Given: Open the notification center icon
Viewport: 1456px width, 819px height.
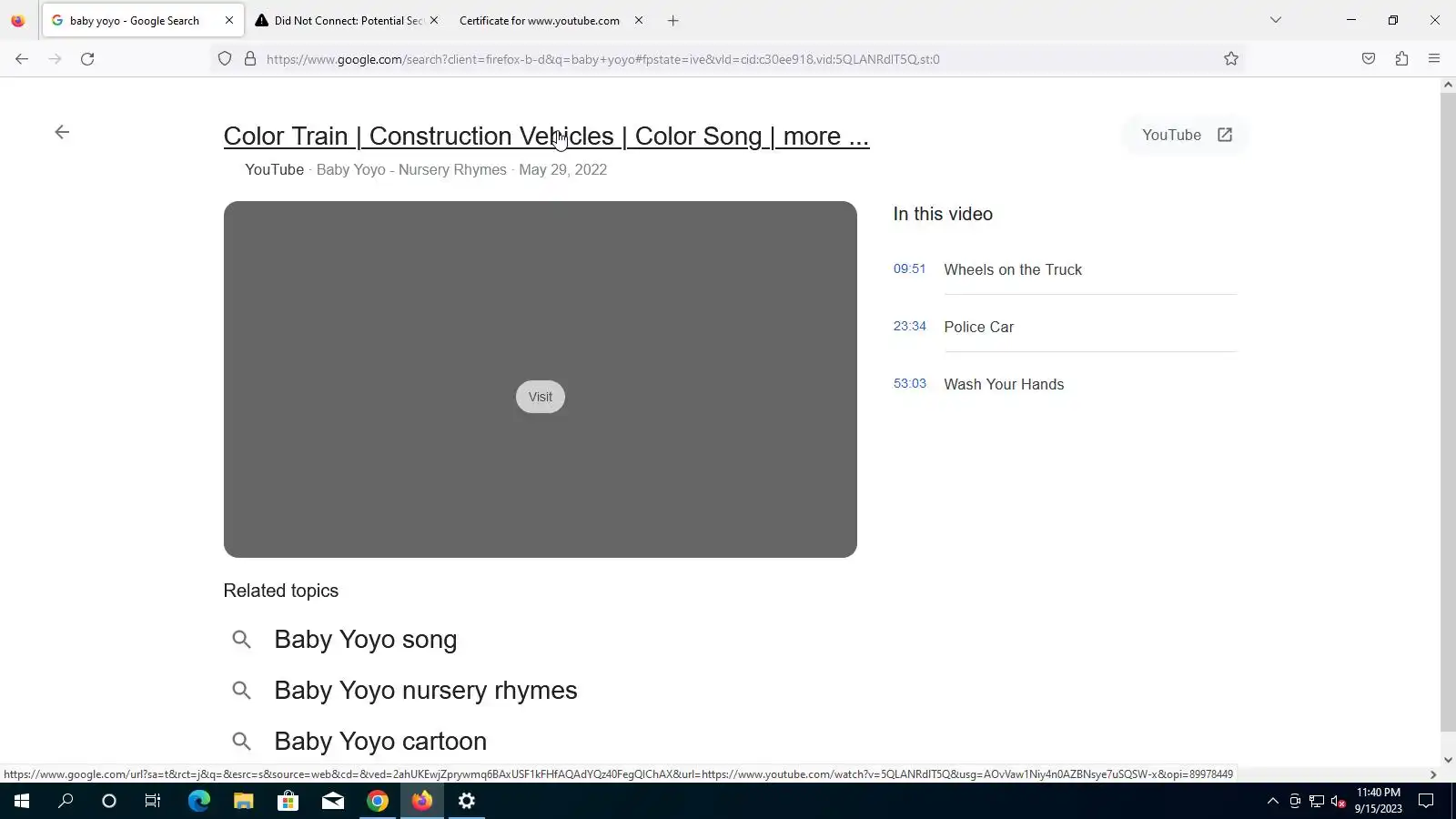Looking at the screenshot, I should (x=1427, y=801).
